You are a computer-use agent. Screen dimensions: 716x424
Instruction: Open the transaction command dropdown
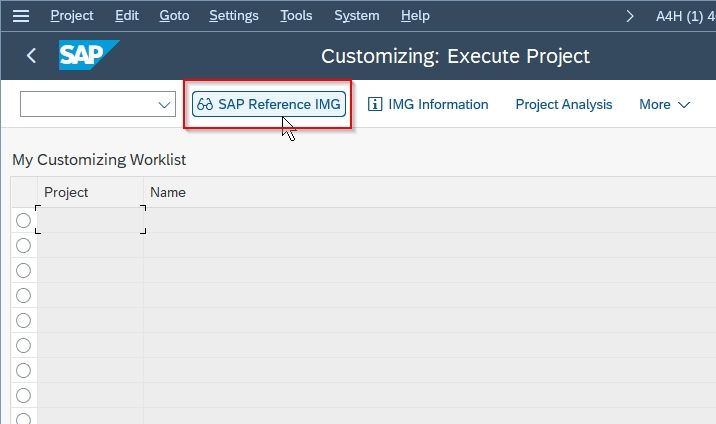[x=163, y=105]
